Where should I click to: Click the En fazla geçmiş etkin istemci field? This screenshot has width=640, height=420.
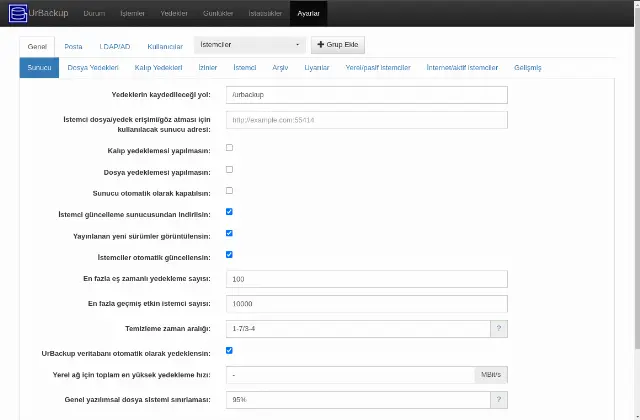pyautogui.click(x=367, y=304)
